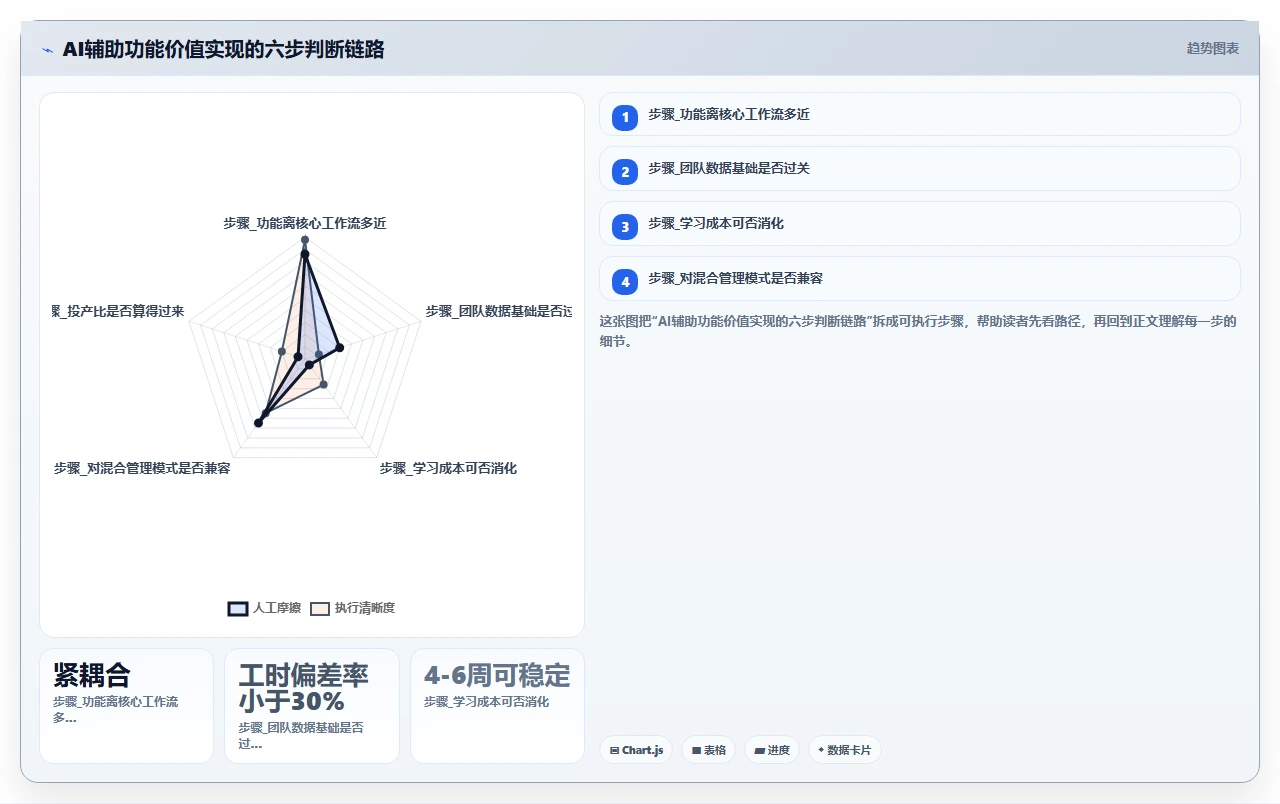This screenshot has width=1280, height=804.
Task: Click the 趋势图表 label in header
Action: pos(1213,48)
